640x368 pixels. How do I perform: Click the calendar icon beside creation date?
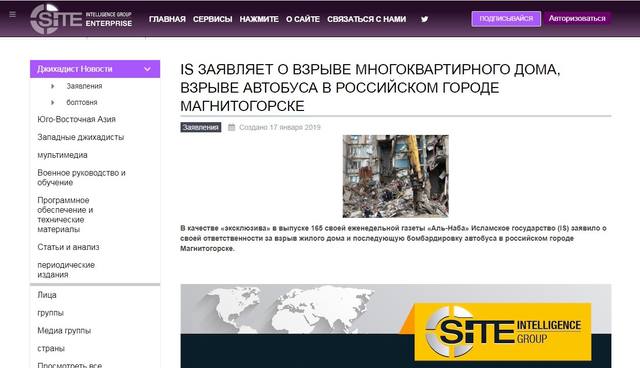(x=231, y=127)
